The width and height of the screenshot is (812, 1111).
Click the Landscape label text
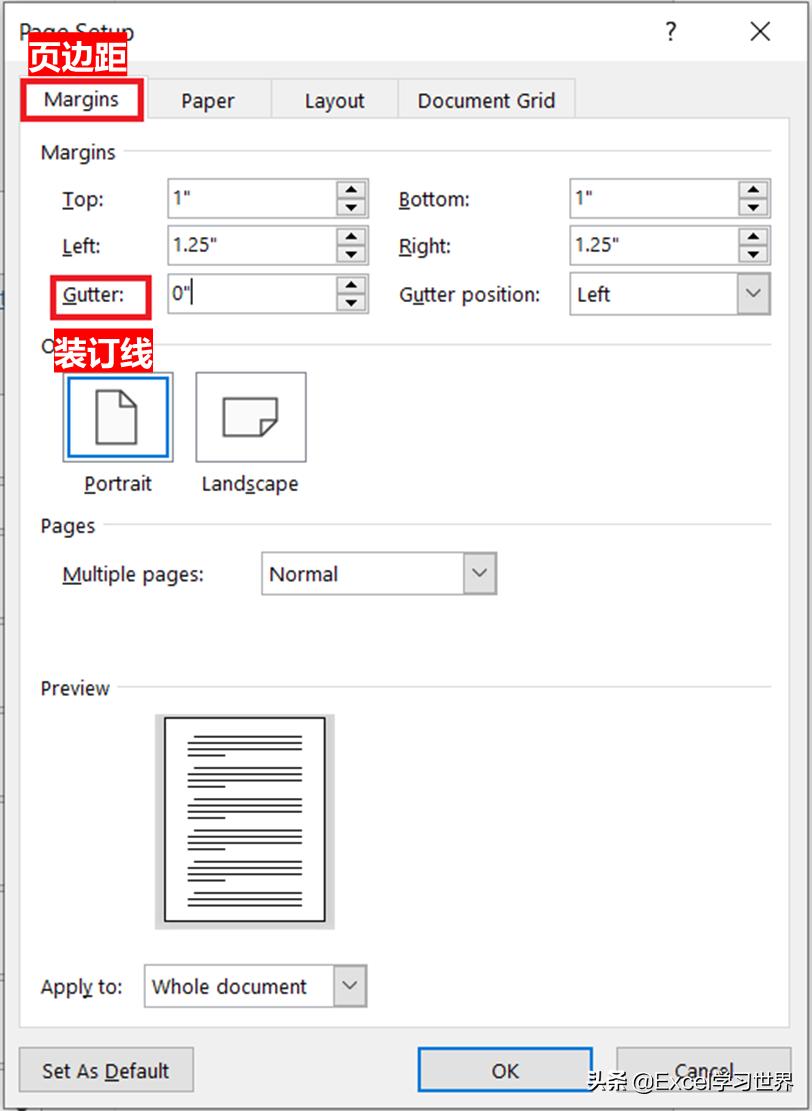coord(250,484)
